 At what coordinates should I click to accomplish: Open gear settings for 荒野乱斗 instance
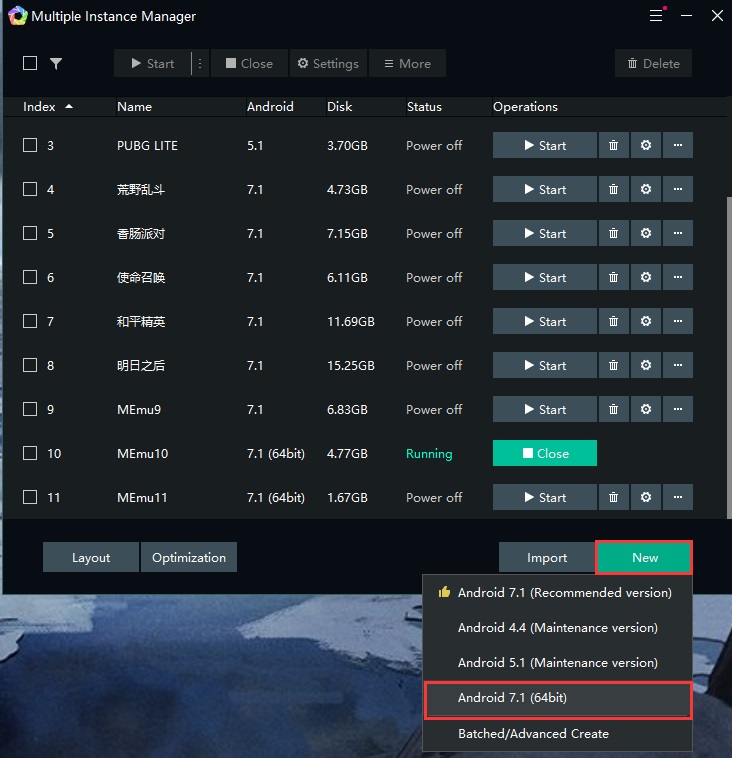[645, 189]
